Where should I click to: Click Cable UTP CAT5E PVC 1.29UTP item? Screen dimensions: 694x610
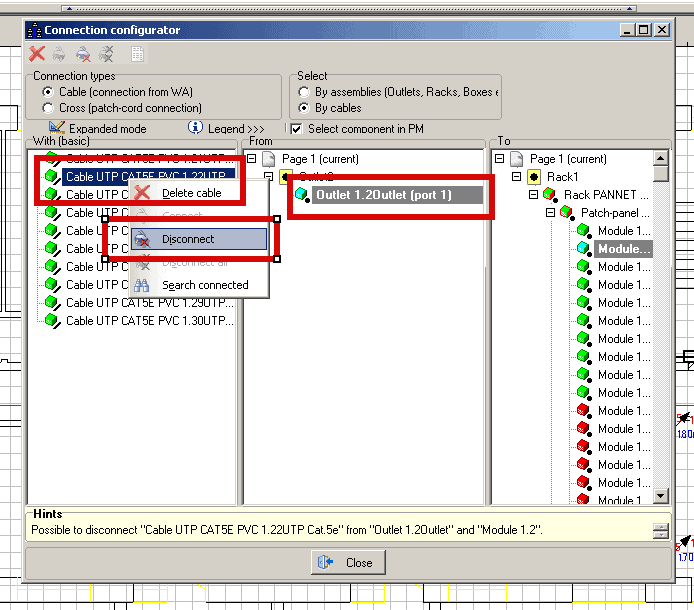[x=149, y=303]
